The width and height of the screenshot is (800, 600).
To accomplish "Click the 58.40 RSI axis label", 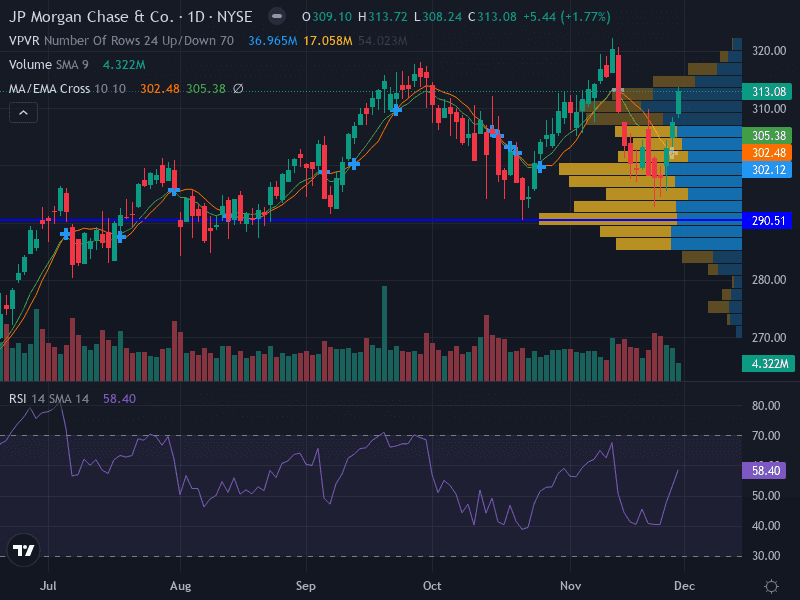I will tap(764, 470).
